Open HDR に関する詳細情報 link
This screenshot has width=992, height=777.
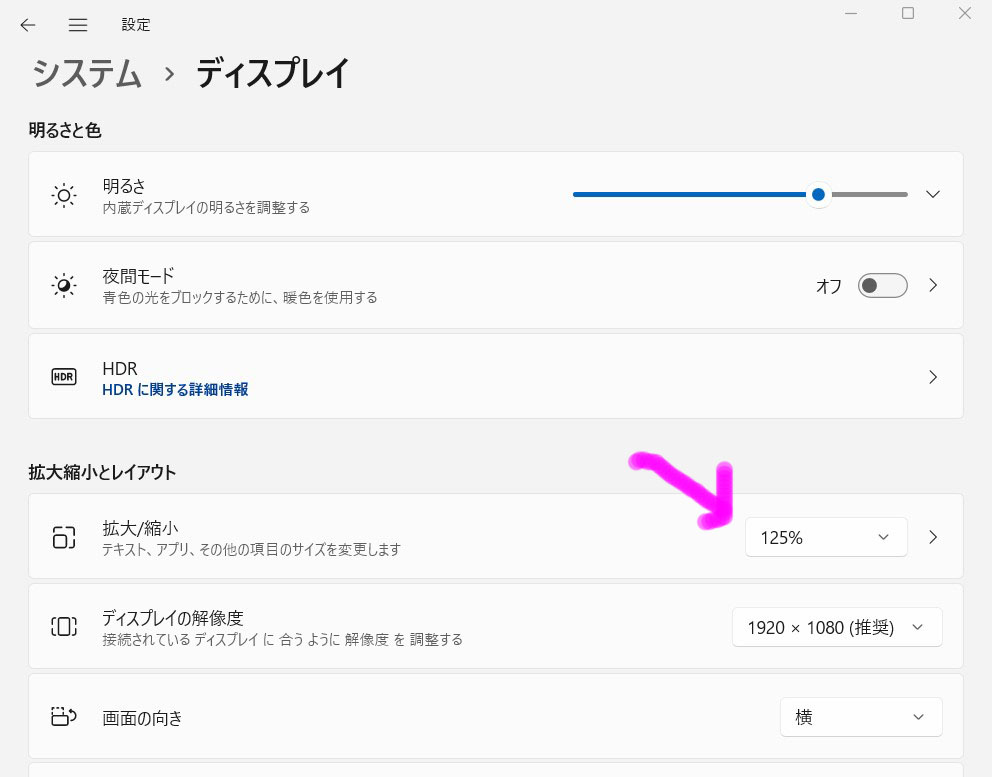pos(175,390)
